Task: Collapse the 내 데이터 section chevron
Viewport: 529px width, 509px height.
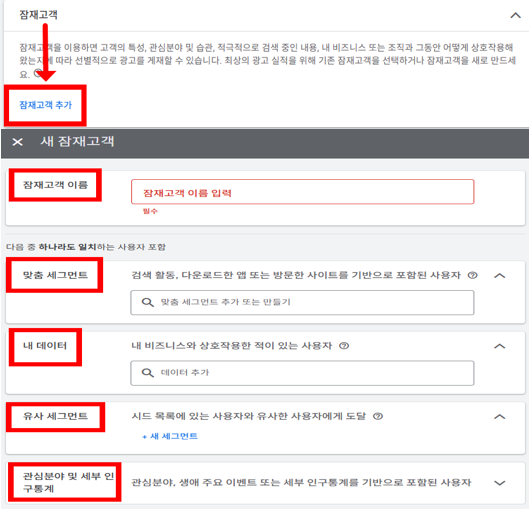Action: (500, 346)
